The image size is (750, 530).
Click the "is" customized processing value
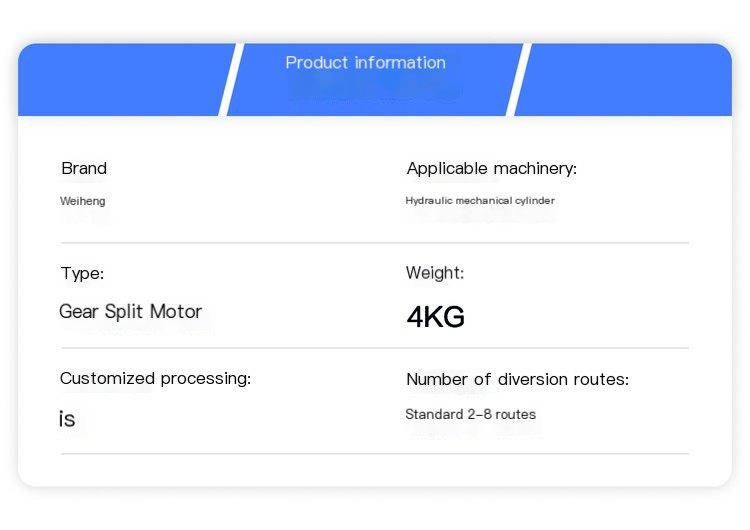tap(67, 419)
